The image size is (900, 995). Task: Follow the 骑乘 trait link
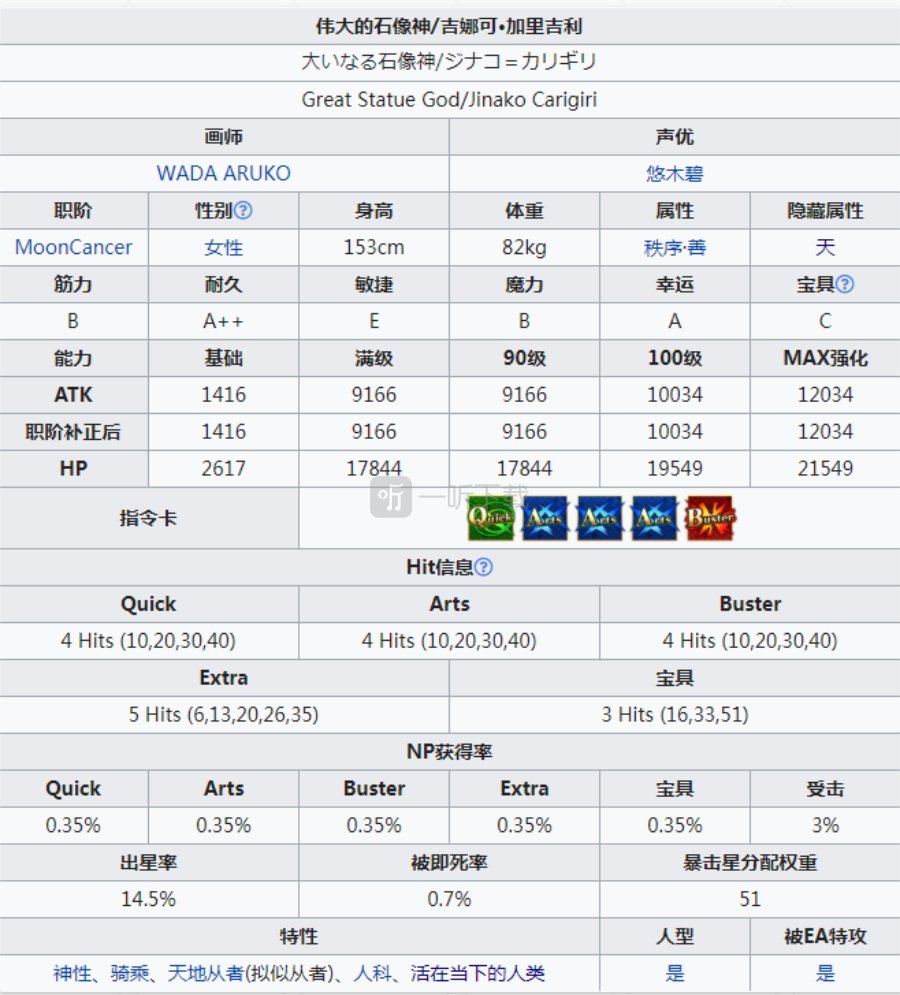[129, 973]
